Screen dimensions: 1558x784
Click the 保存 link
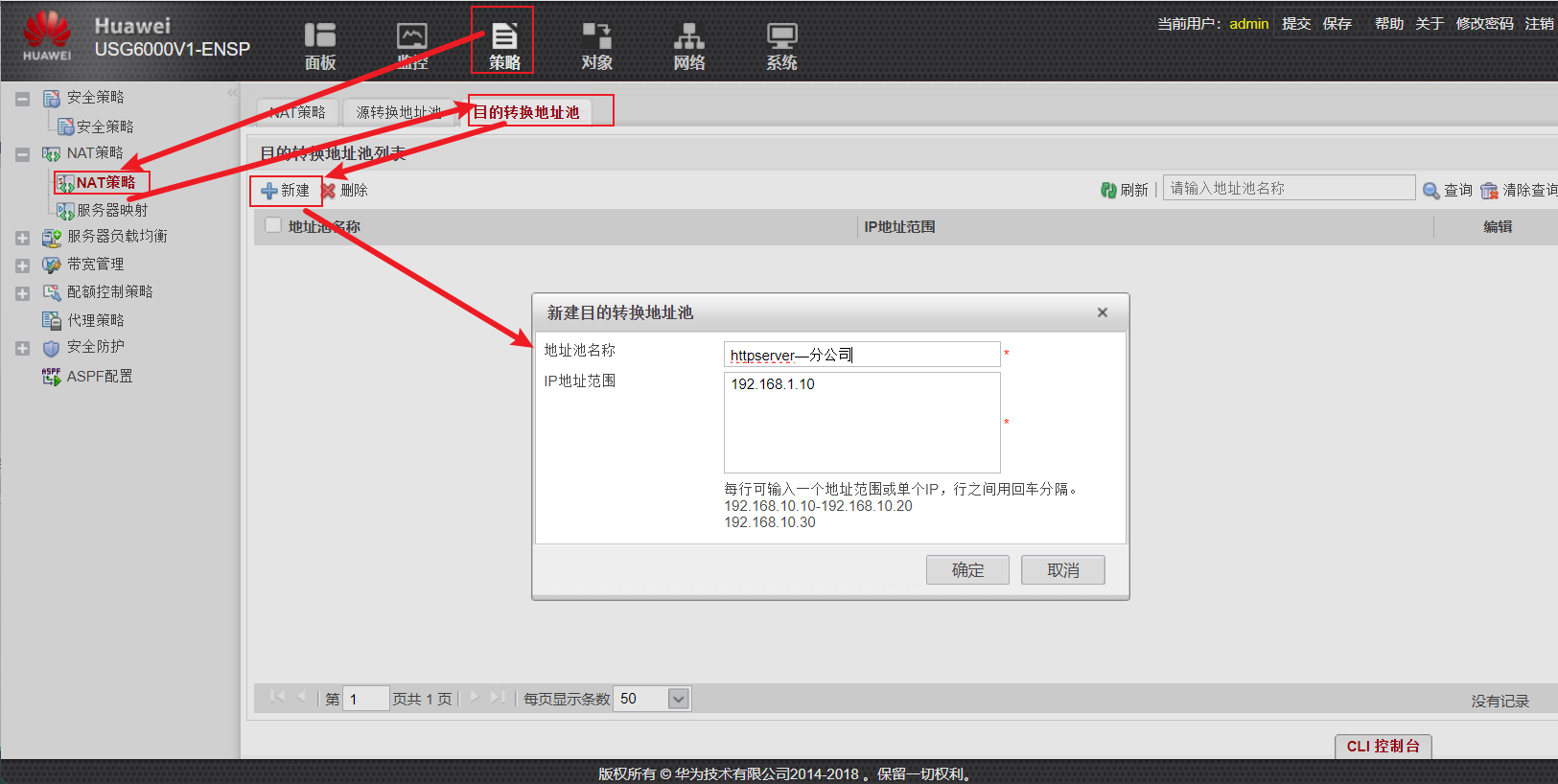[1337, 23]
